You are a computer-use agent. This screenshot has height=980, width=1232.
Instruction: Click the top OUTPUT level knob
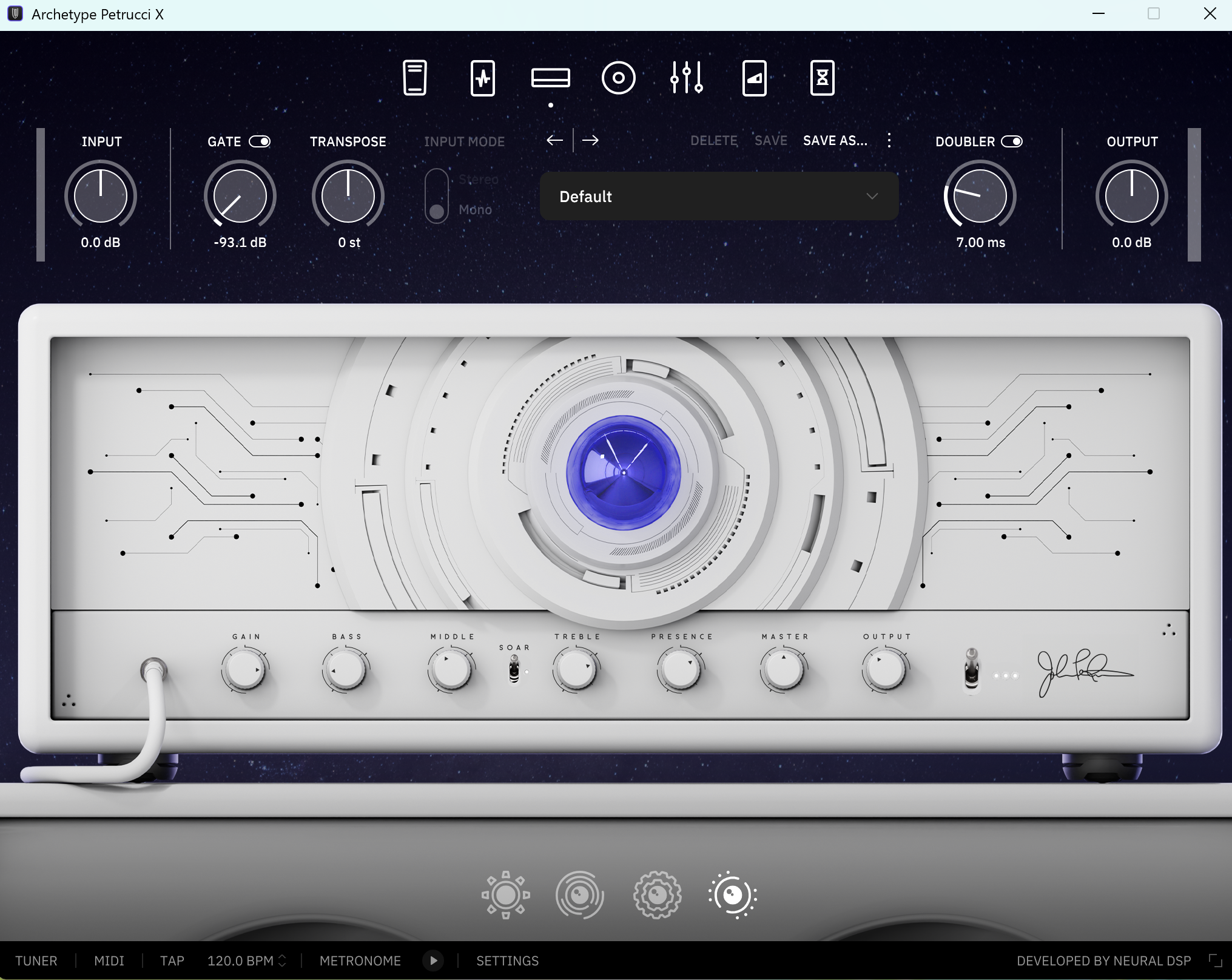[x=1132, y=196]
